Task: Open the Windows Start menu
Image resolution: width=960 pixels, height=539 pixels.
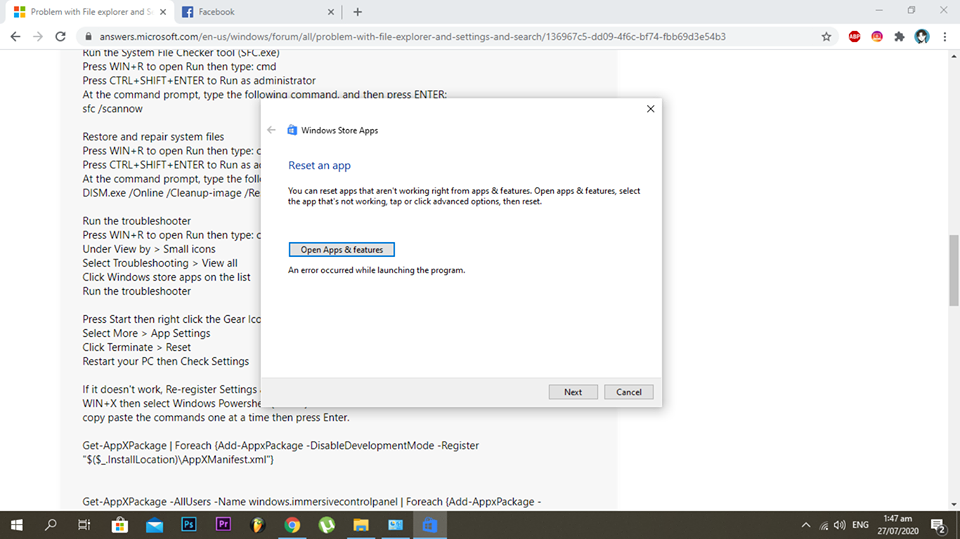Action: pyautogui.click(x=17, y=525)
